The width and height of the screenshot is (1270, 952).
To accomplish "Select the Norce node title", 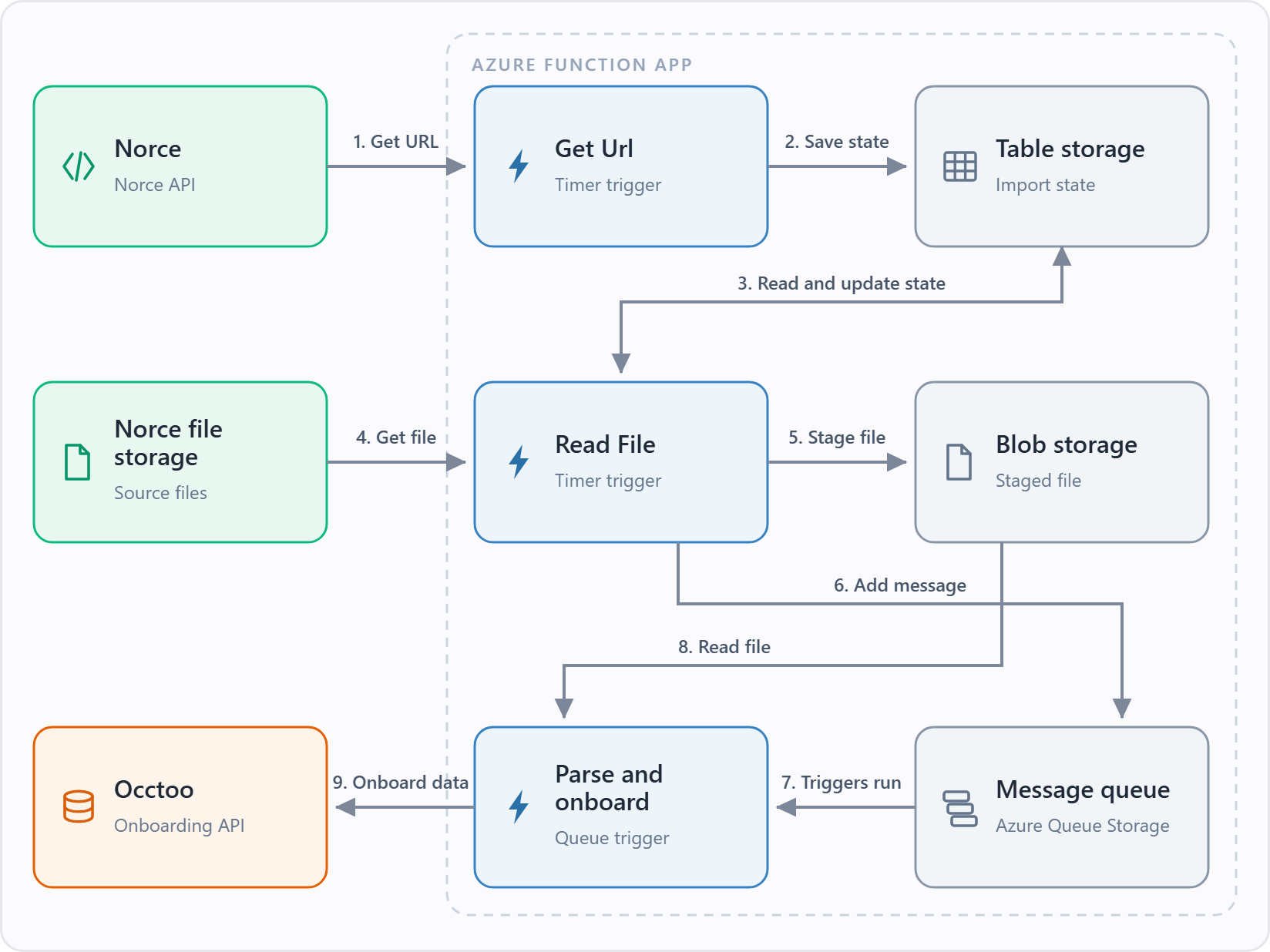I will (x=148, y=149).
